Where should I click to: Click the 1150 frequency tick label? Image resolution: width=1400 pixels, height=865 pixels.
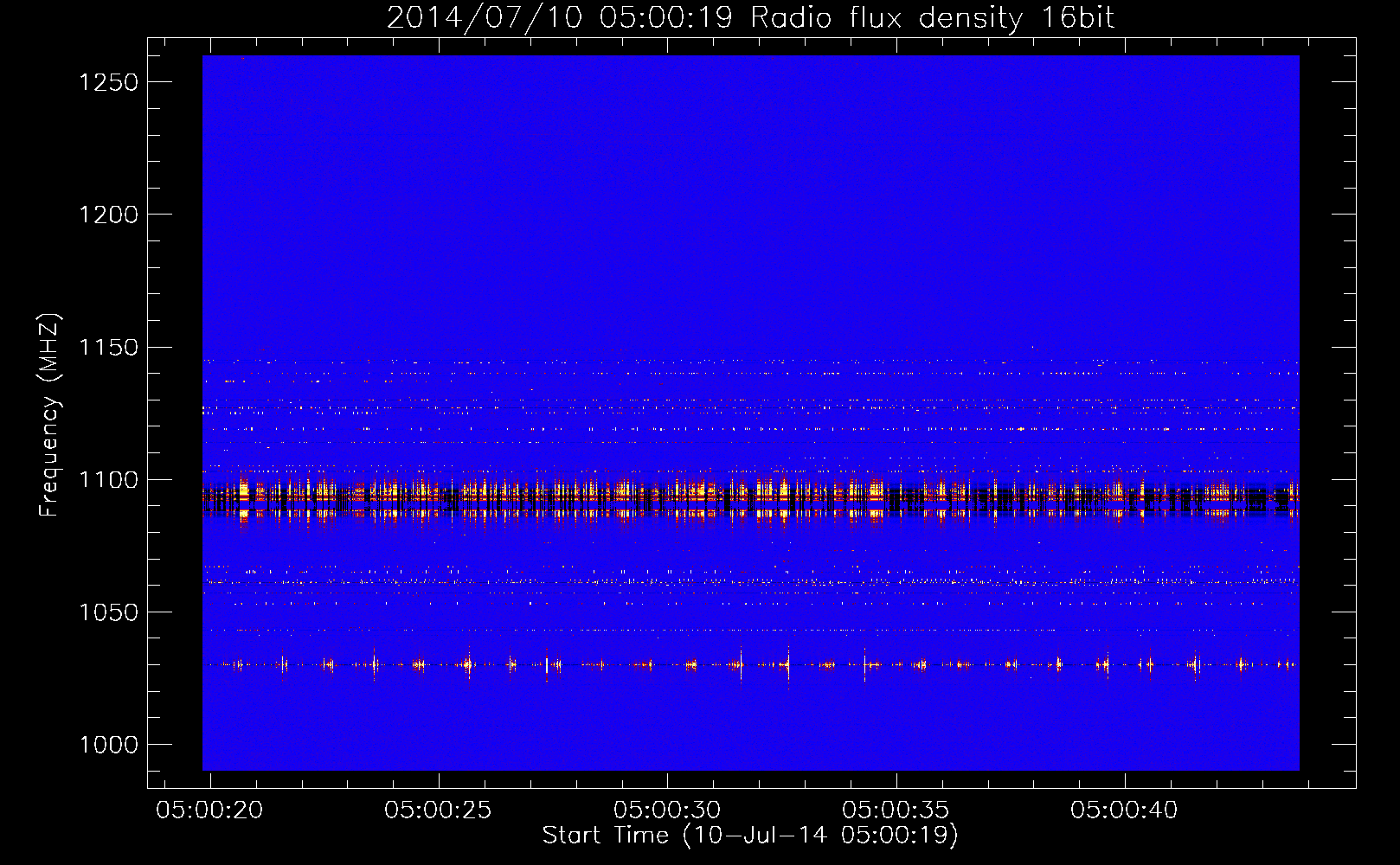(108, 348)
